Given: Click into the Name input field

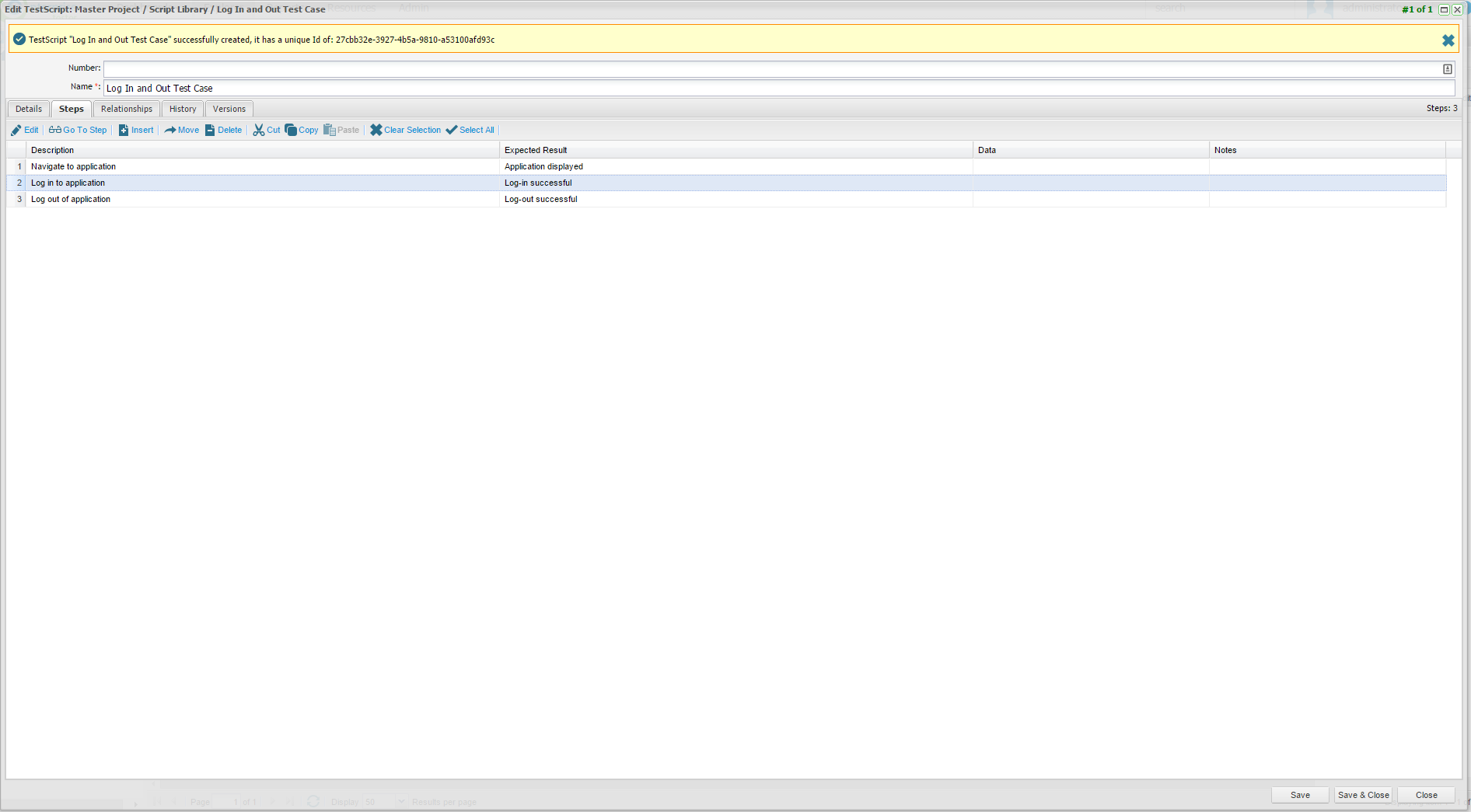Looking at the screenshot, I should [x=777, y=89].
